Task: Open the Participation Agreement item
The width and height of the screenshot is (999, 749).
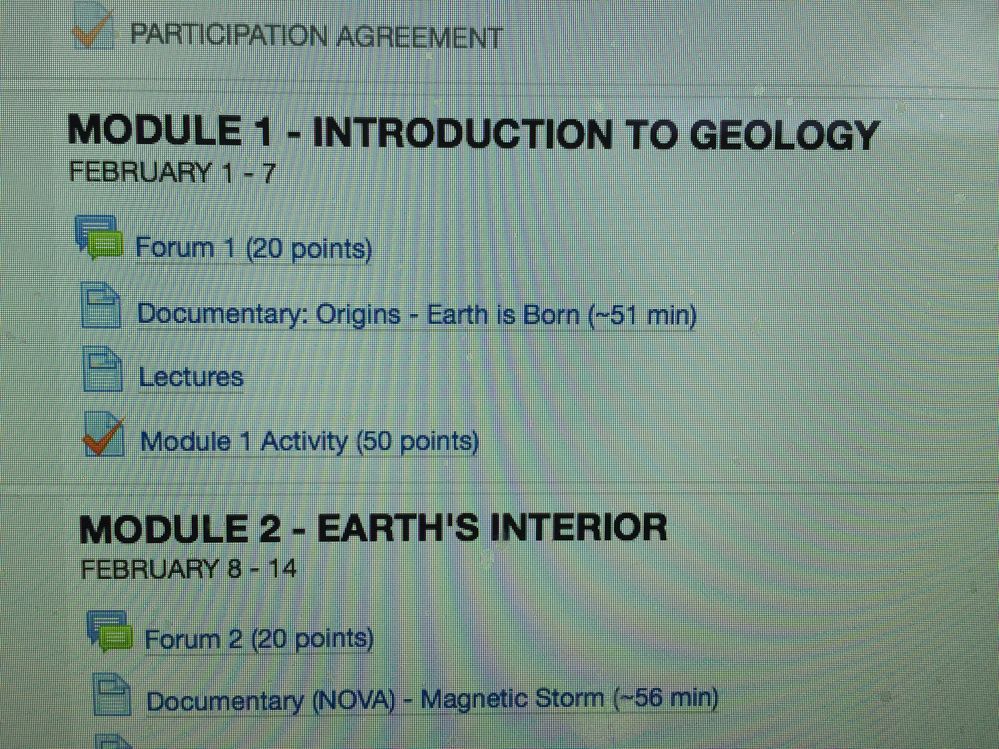Action: (x=316, y=37)
